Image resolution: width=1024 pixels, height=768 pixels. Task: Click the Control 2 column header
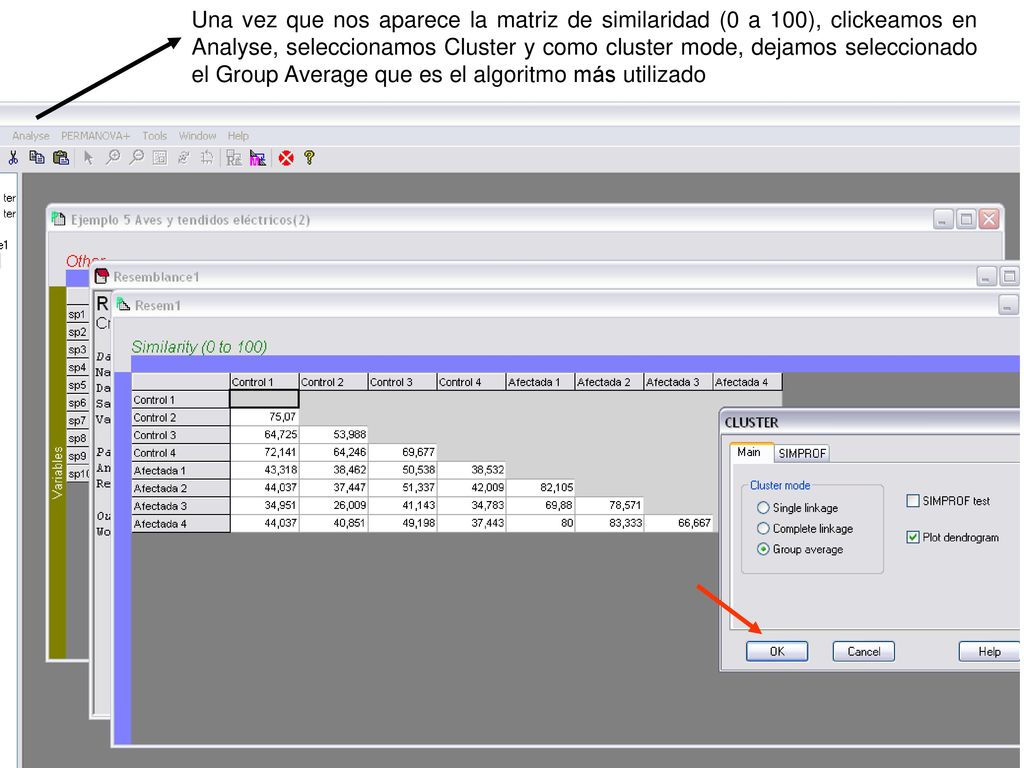pos(334,381)
